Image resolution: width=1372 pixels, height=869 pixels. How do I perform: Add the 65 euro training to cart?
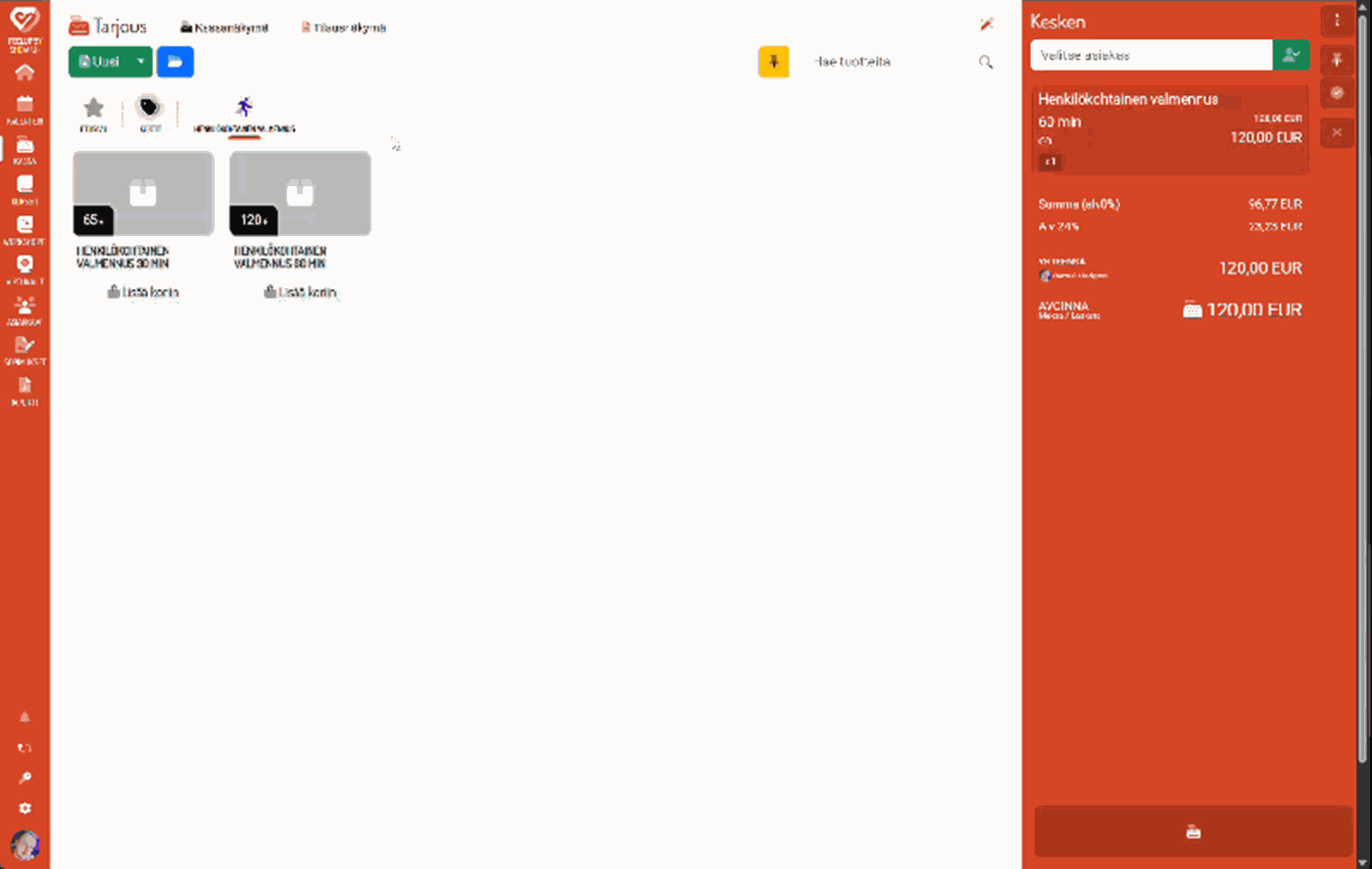[x=143, y=292]
